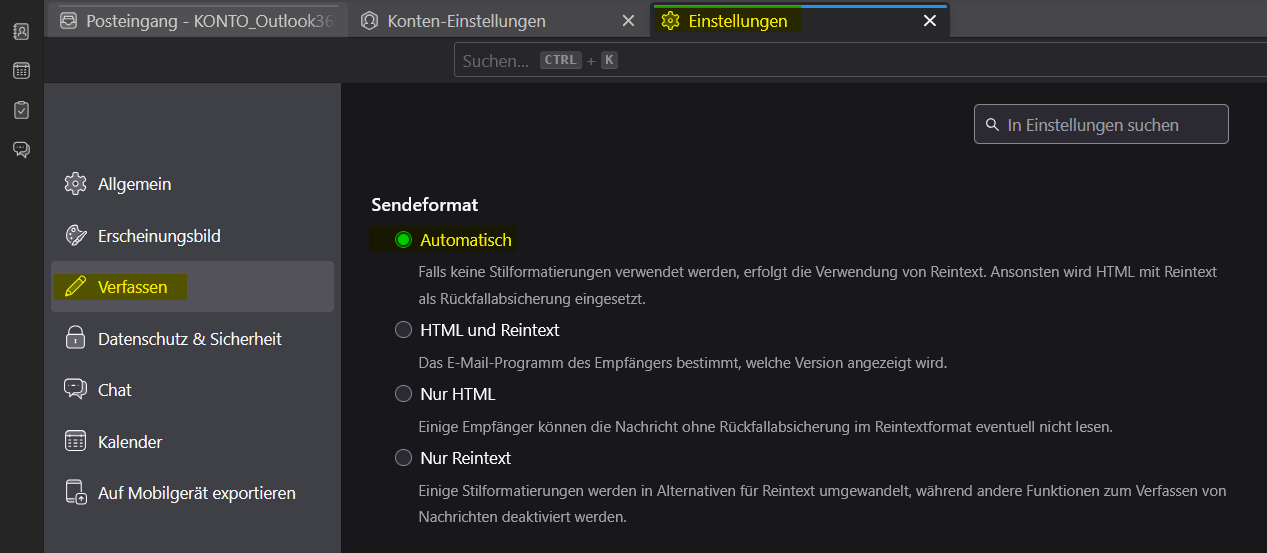Click the Allgemein gear icon

click(x=75, y=184)
